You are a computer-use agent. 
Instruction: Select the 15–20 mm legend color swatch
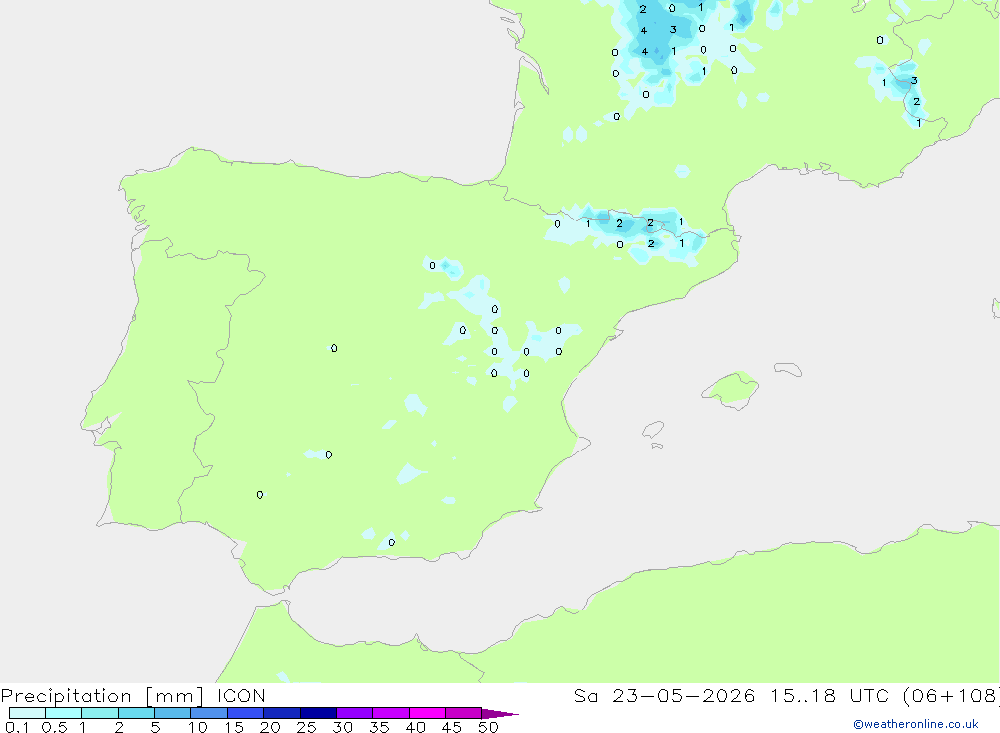(x=245, y=713)
